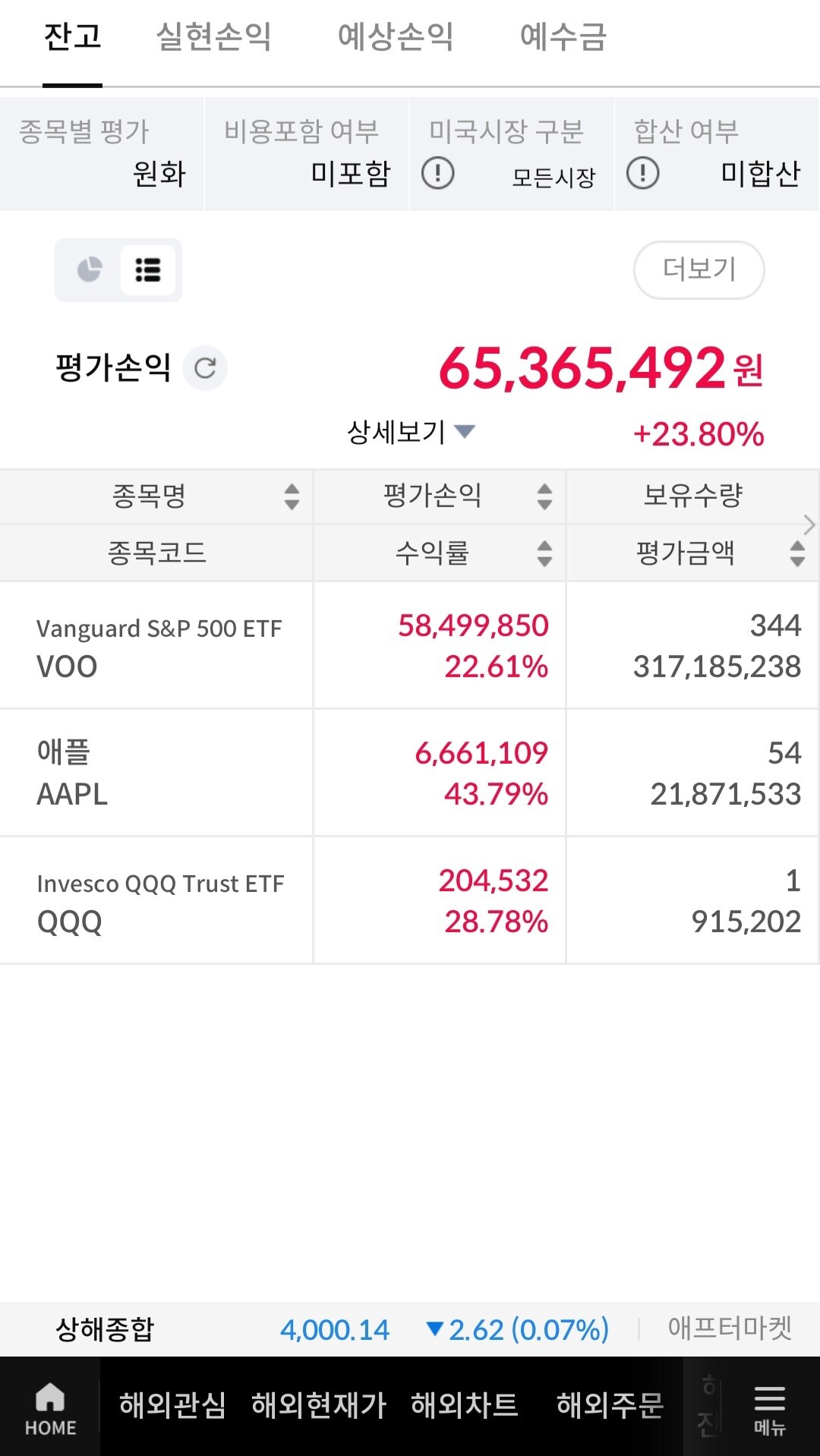This screenshot has width=820, height=1456.
Task: Select the Vanguard S&P 500 ETF row
Action: point(158,646)
